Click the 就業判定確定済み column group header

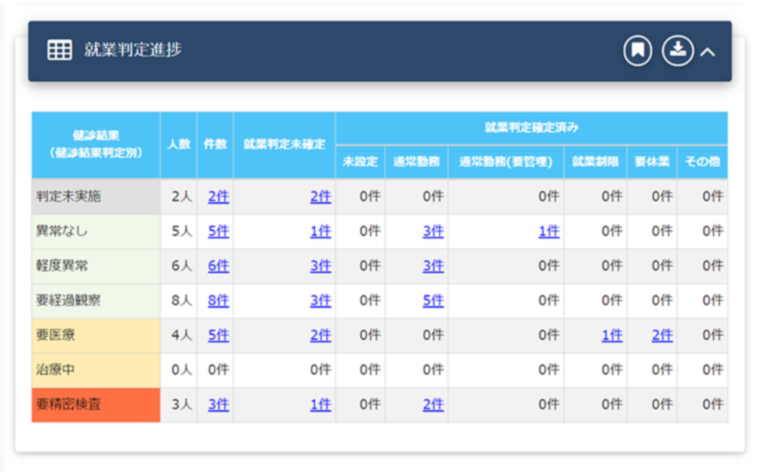pos(531,128)
